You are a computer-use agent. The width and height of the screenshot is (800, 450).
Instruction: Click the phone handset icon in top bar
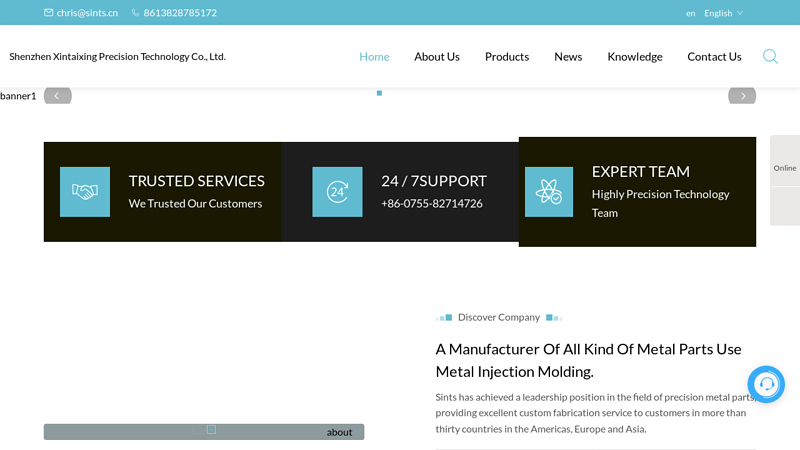pos(135,13)
